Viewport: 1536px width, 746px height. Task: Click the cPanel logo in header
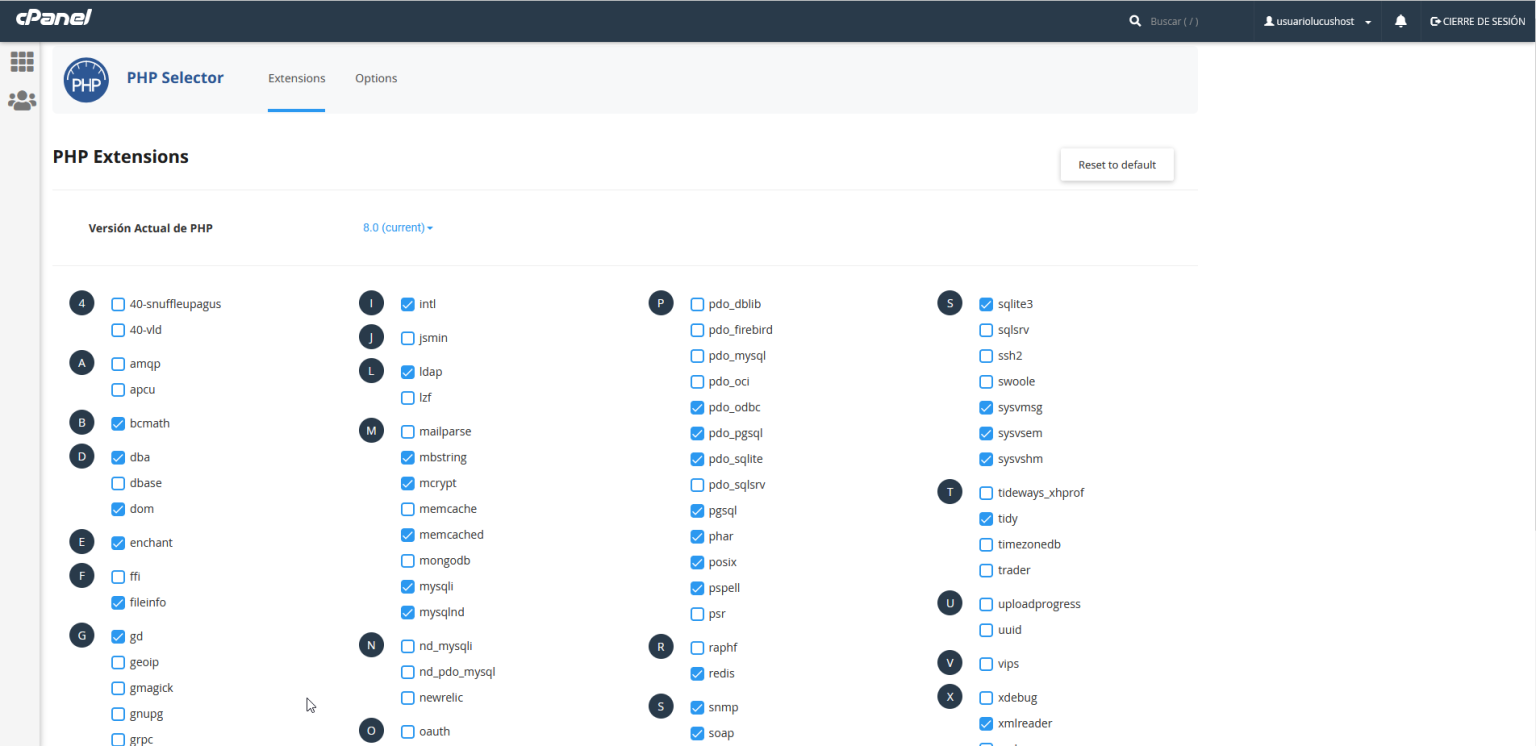tap(54, 18)
